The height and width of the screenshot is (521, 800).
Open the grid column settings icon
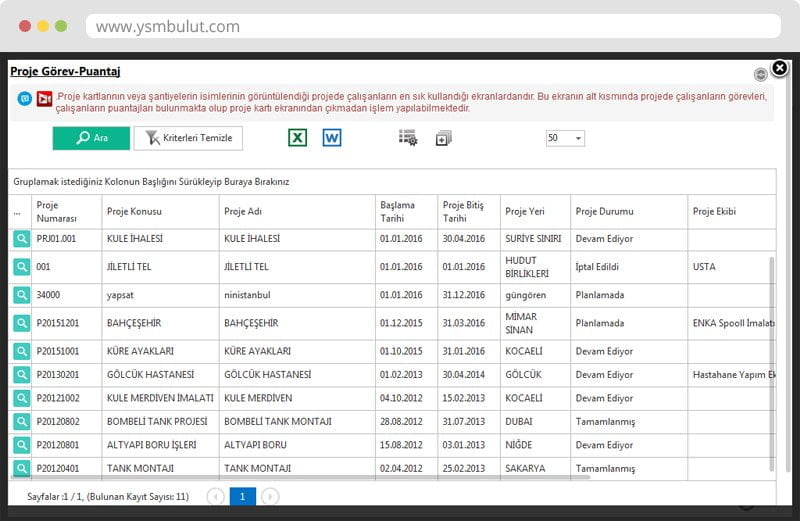pyautogui.click(x=408, y=138)
